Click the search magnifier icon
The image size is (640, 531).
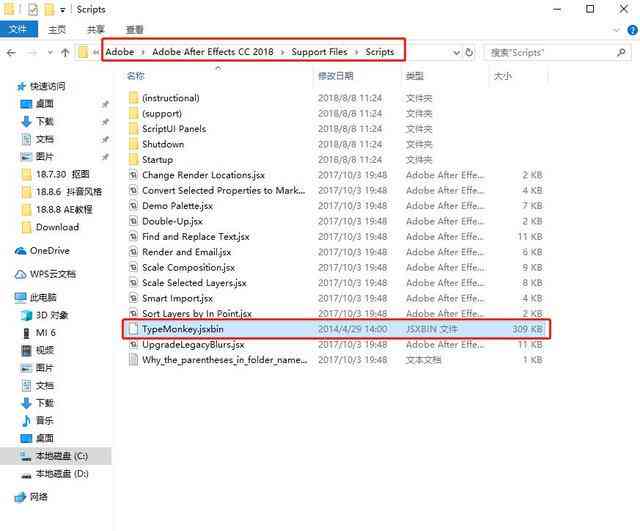click(621, 52)
